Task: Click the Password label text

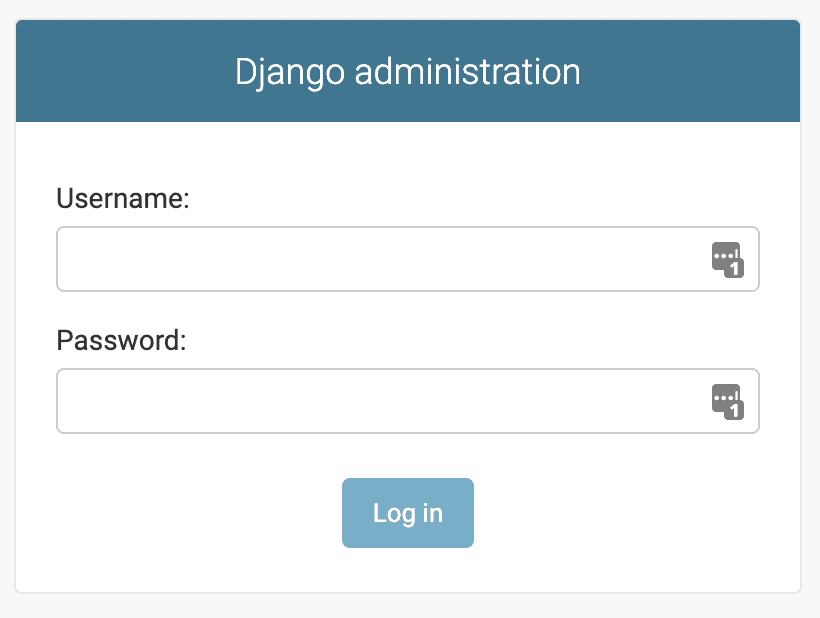Action: point(120,341)
